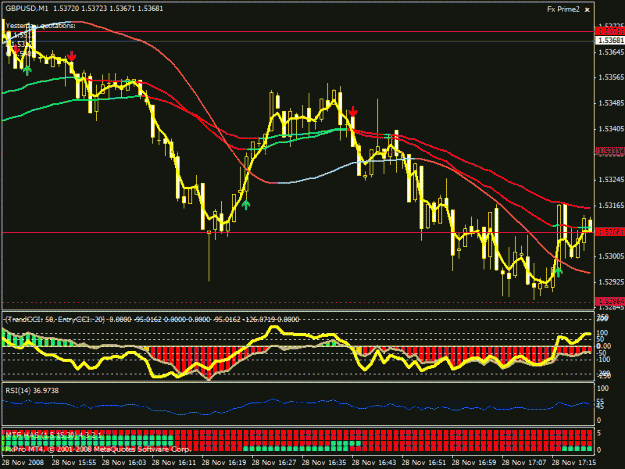Click the red sell arrow near 15:55

click(71, 56)
